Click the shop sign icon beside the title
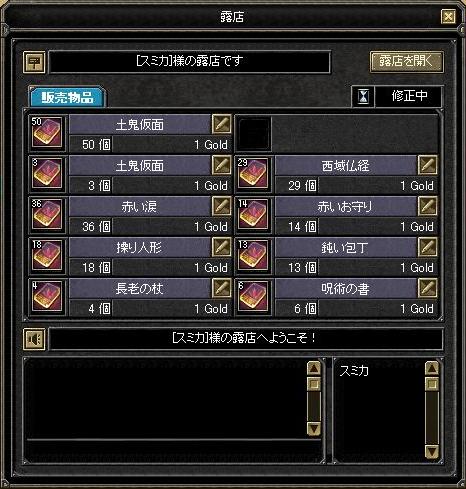Screen dimensions: 466x489 click(34, 62)
